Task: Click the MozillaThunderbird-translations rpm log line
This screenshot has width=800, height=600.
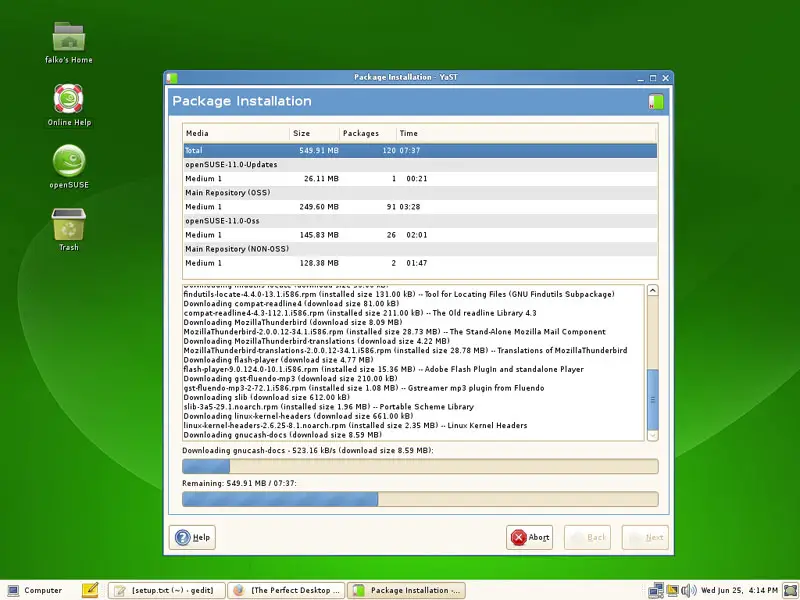Action: point(406,351)
